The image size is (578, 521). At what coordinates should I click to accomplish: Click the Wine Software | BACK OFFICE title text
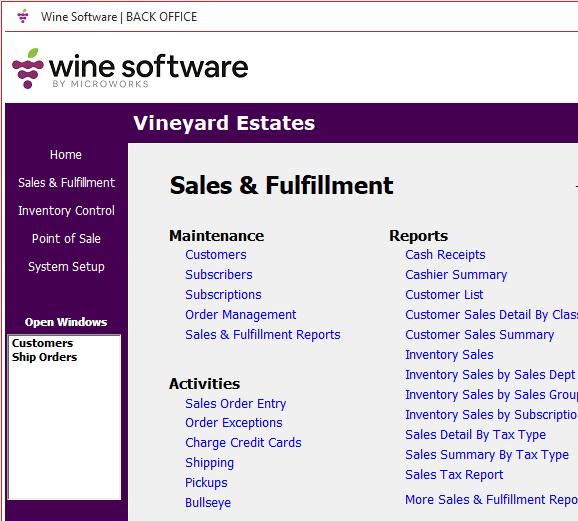[119, 17]
